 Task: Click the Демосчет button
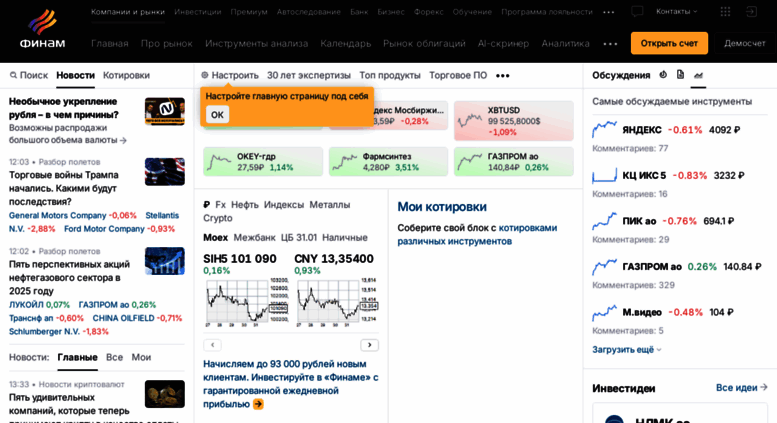click(x=745, y=43)
